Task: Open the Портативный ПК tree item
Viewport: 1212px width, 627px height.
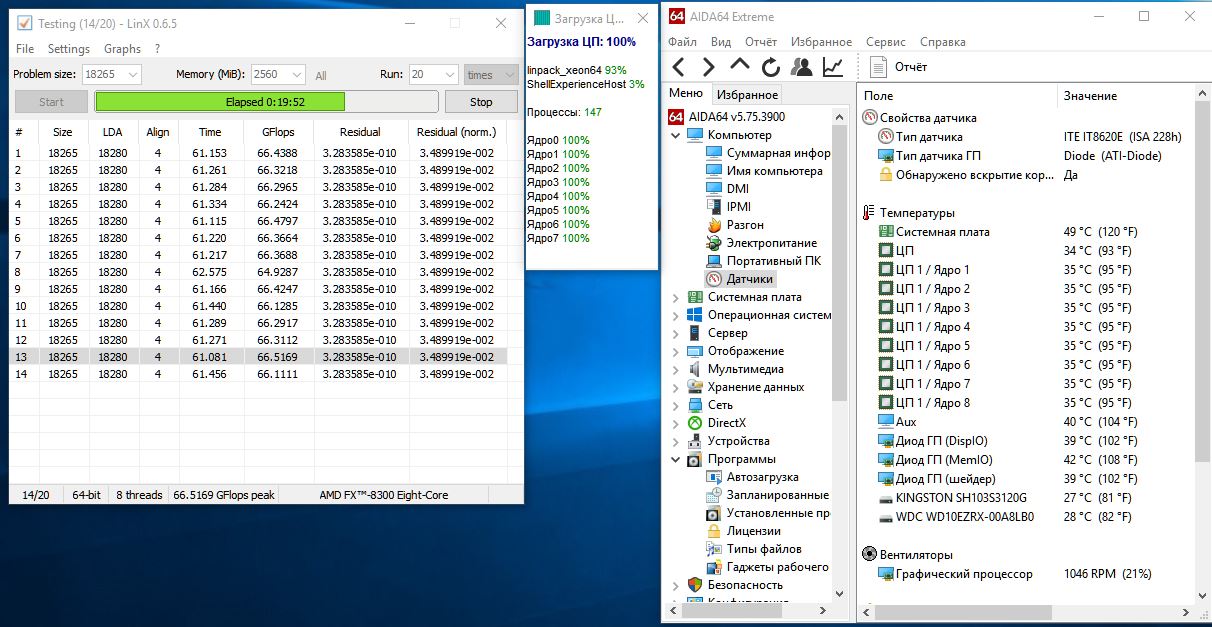Action: point(763,261)
